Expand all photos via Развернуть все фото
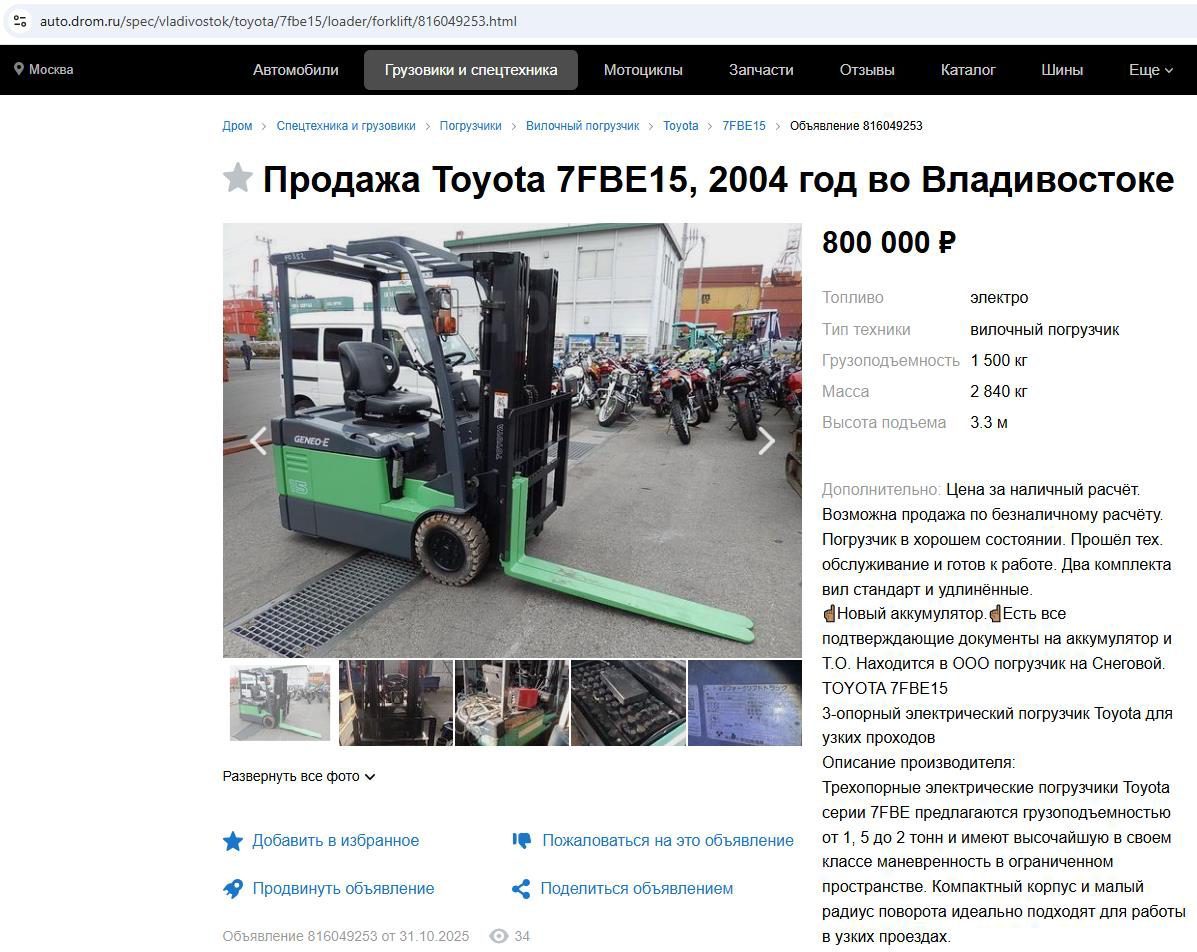 [x=298, y=776]
